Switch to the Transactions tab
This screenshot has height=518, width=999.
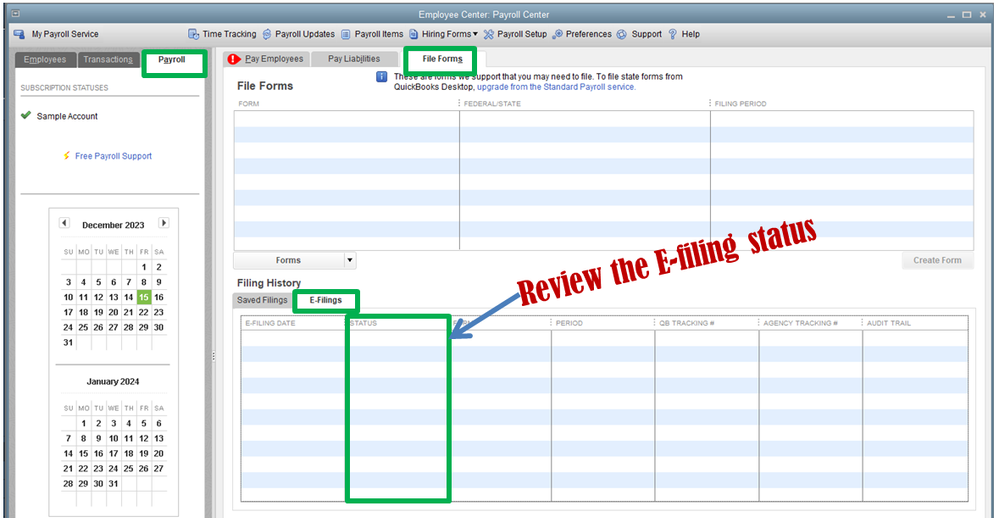[108, 59]
